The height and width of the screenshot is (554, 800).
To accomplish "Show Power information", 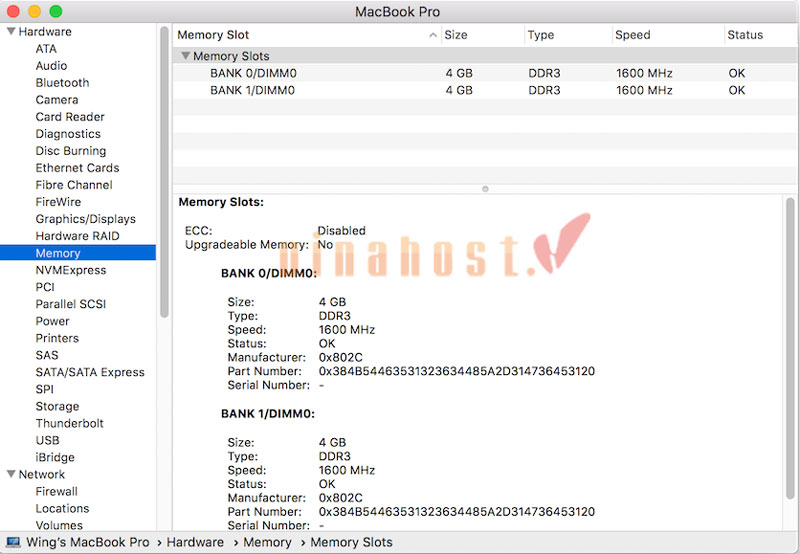I will pos(52,321).
